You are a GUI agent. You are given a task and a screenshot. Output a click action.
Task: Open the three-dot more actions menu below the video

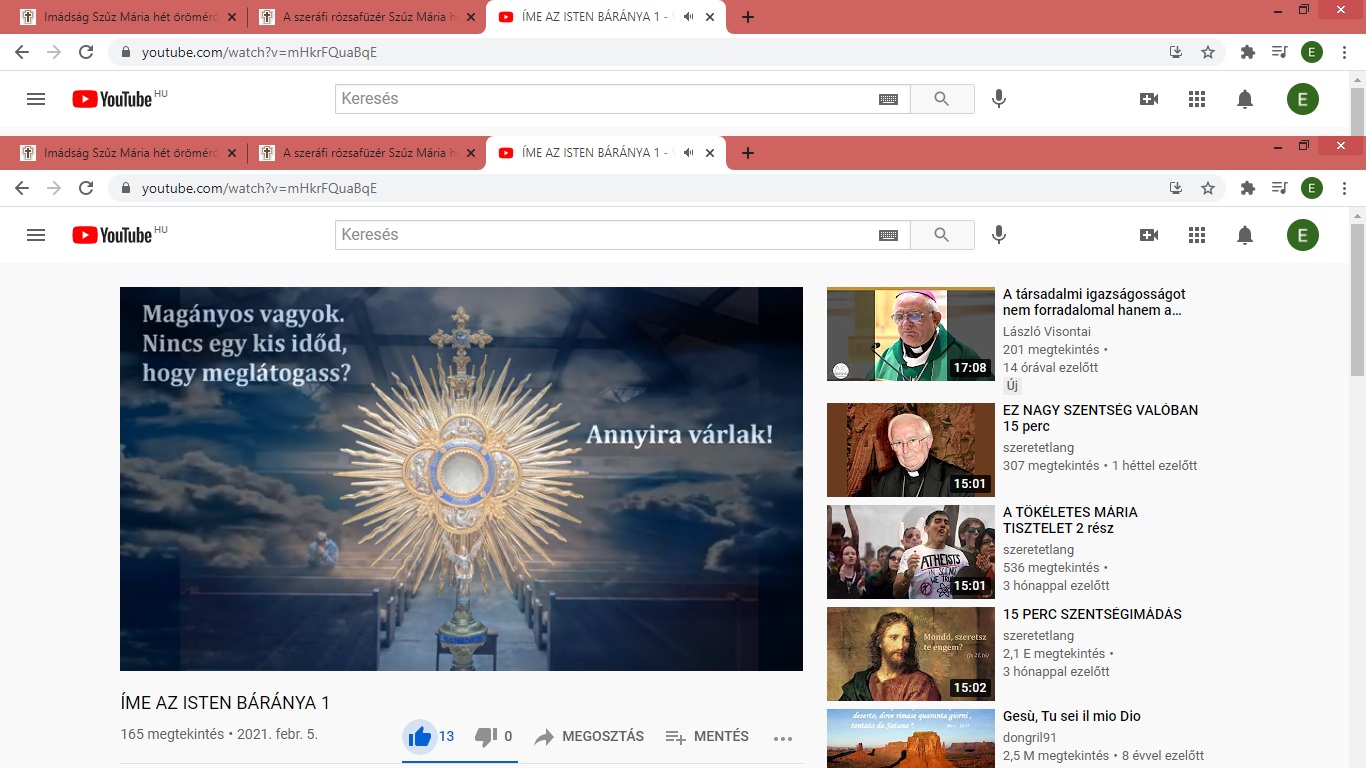(783, 738)
